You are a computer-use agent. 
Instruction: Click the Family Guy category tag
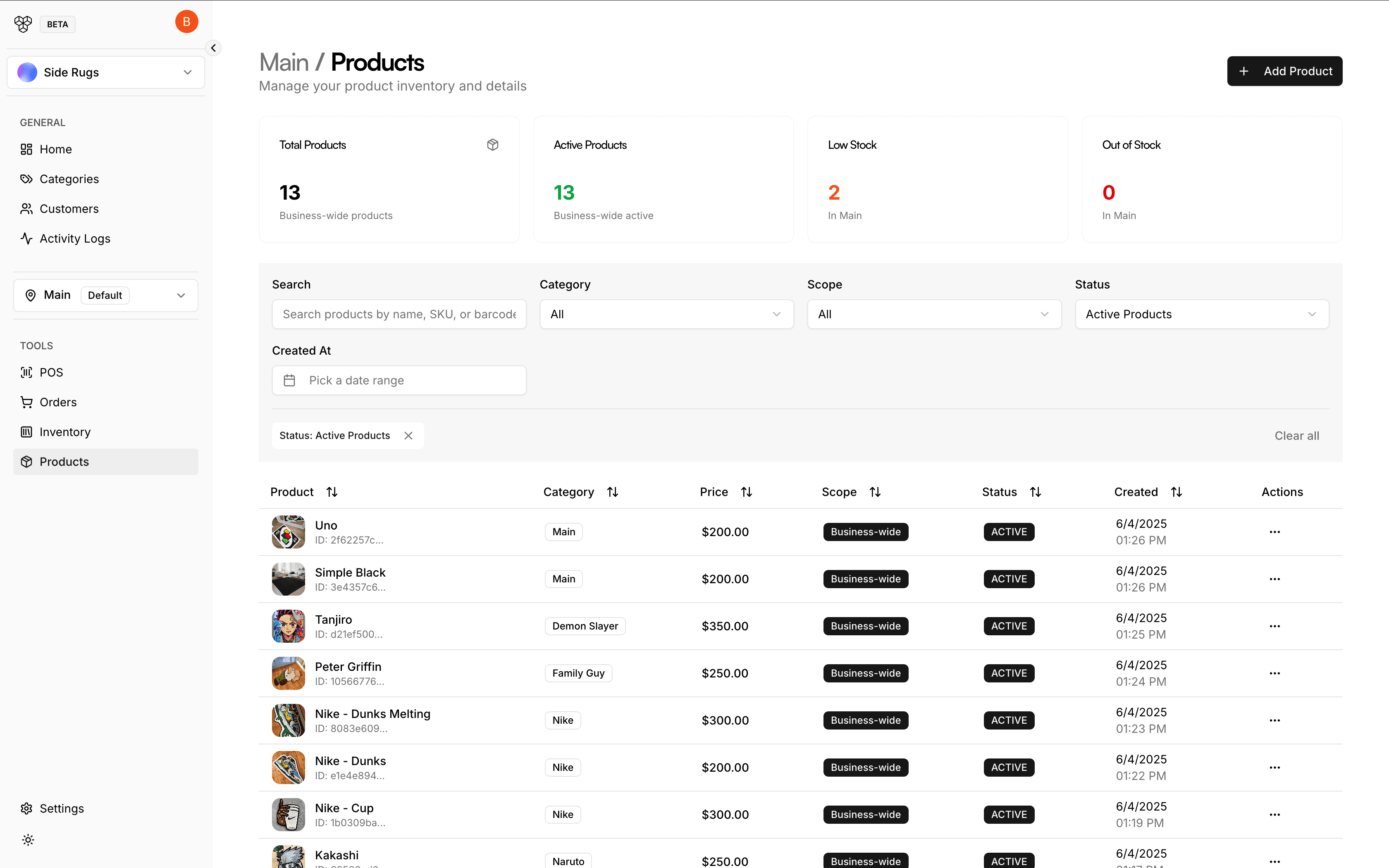point(578,673)
